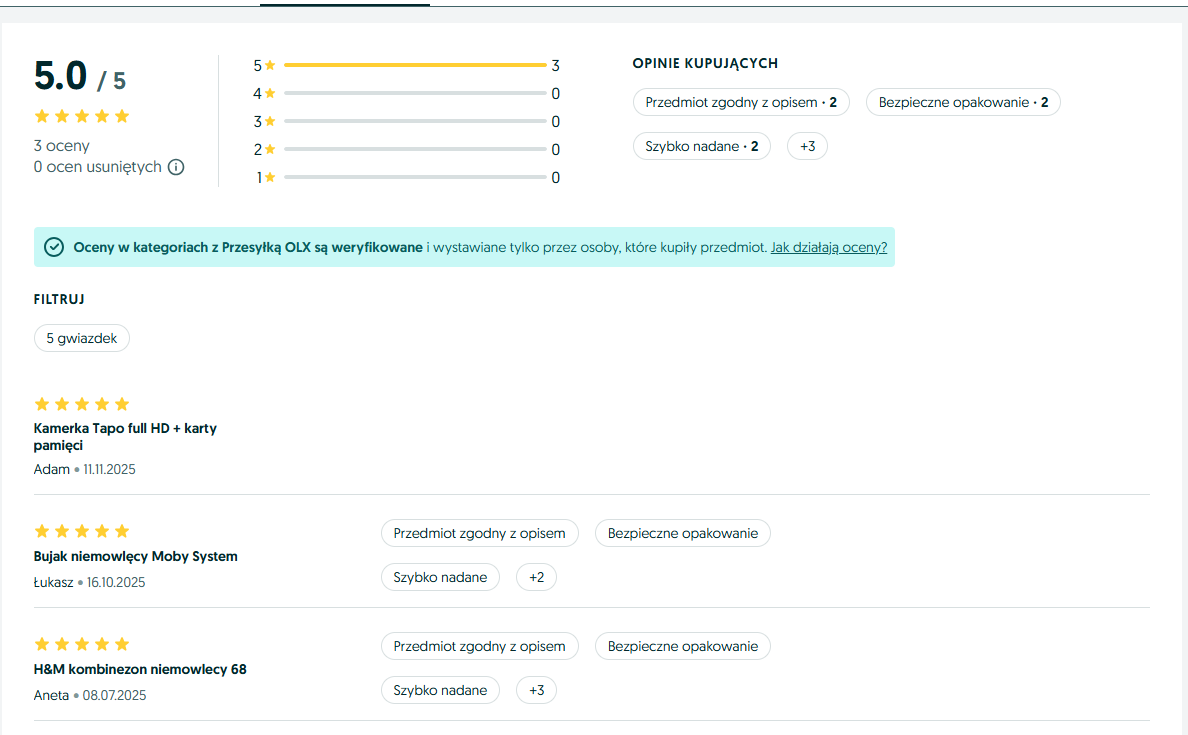Click the 1-star row star icon
The image size is (1188, 735).
pyautogui.click(x=270, y=178)
